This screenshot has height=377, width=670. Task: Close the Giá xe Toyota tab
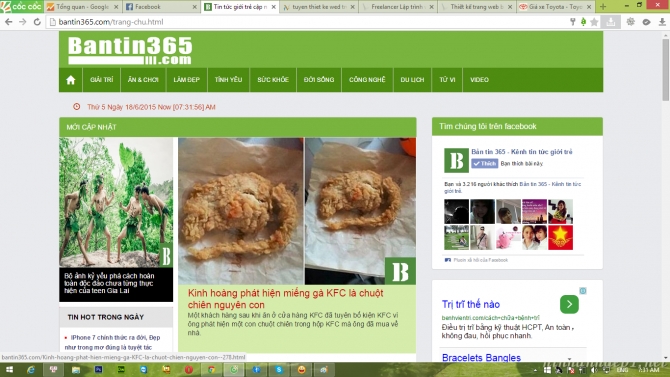point(589,7)
